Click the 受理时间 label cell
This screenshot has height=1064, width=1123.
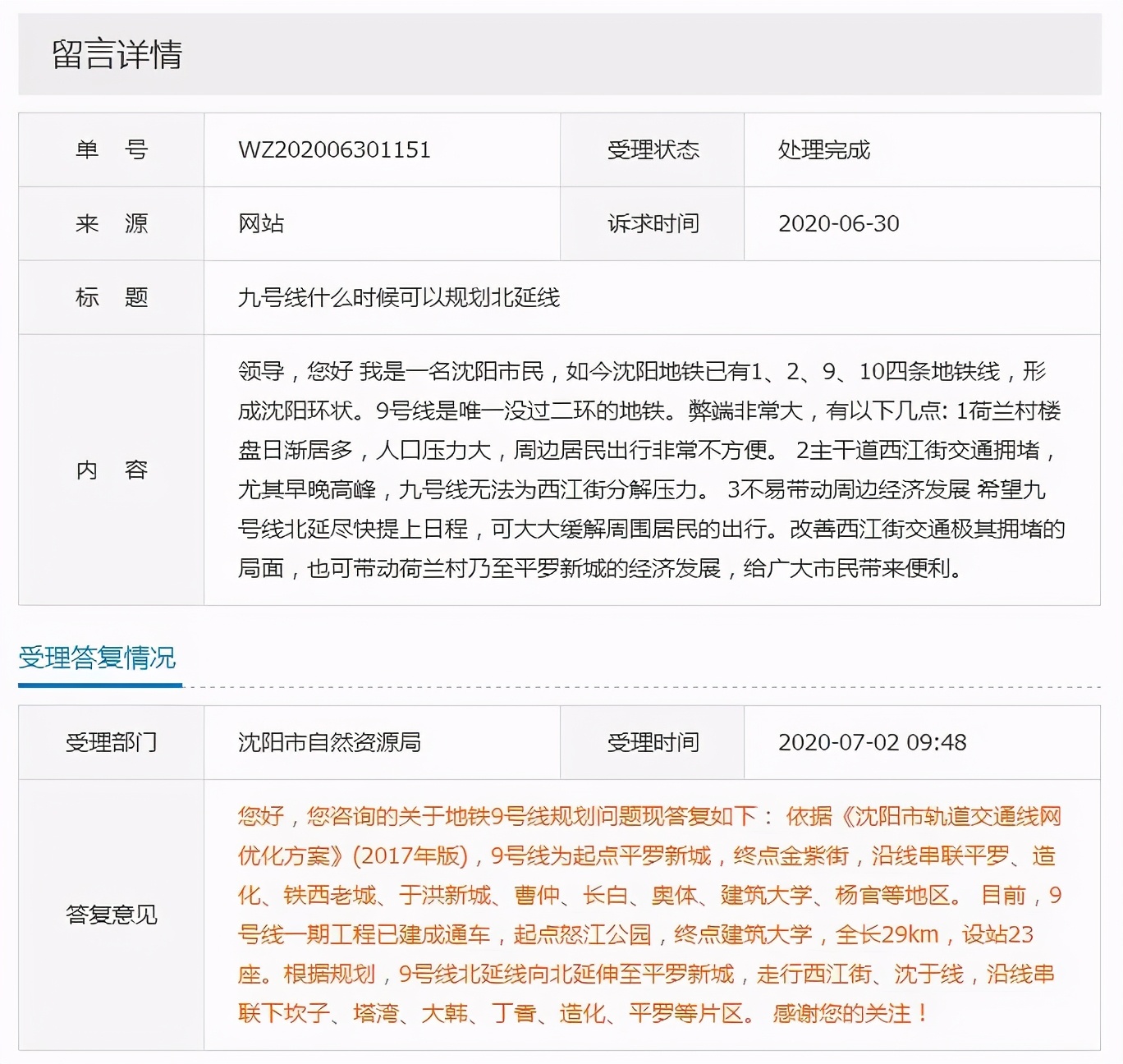coord(651,741)
